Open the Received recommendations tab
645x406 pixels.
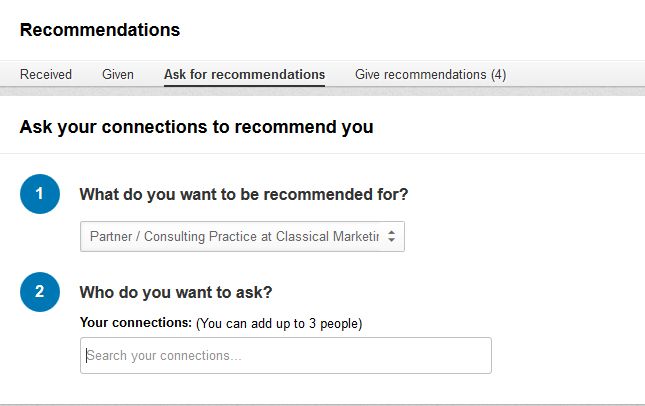[46, 74]
